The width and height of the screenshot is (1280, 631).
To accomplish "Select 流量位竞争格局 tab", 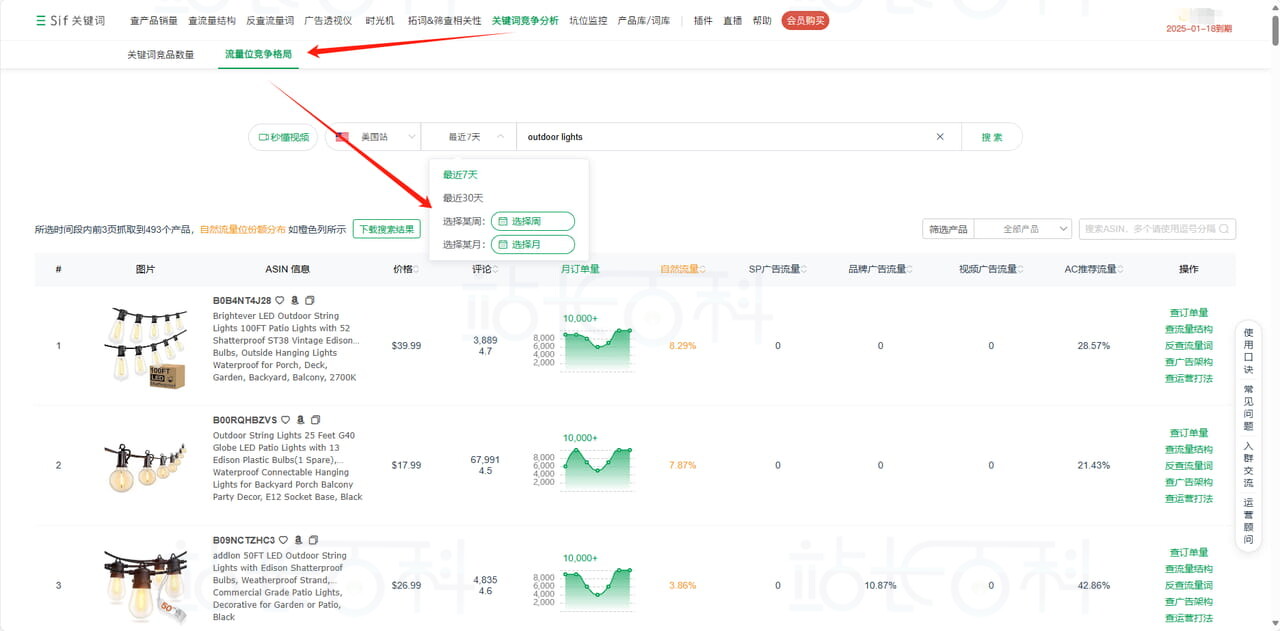I will pos(259,54).
